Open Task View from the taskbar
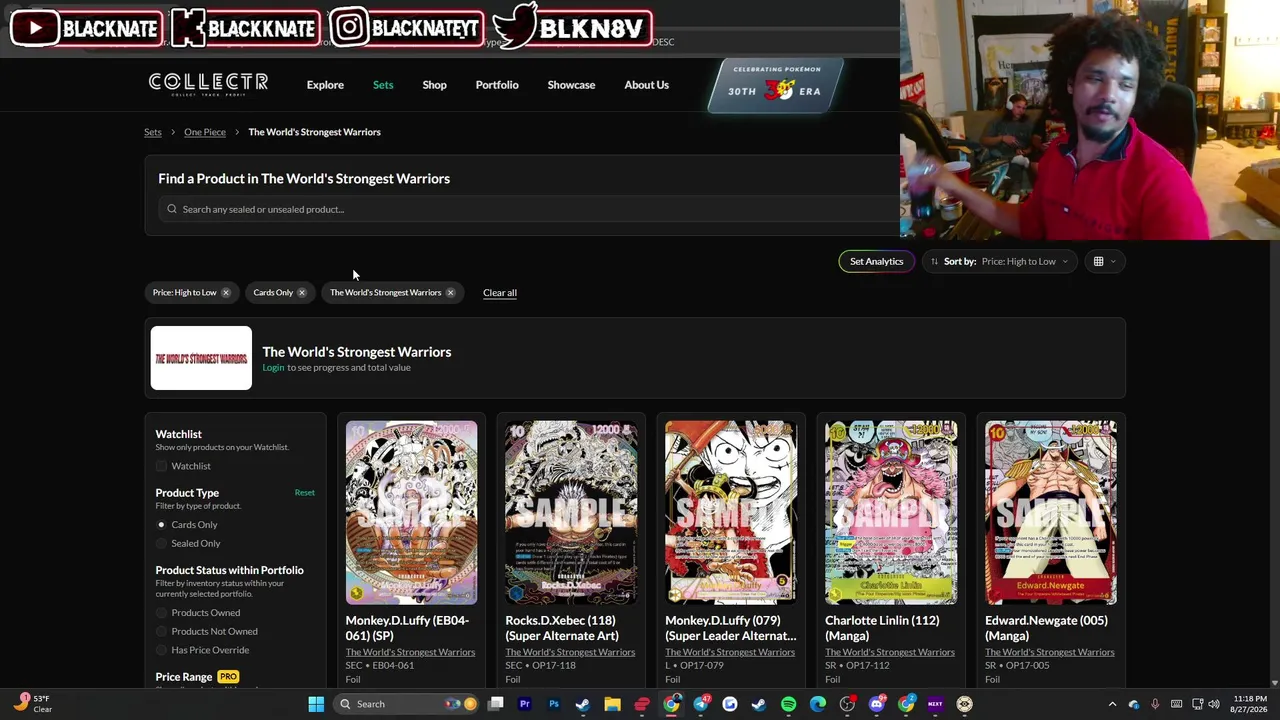This screenshot has height=720, width=1280. click(495, 704)
